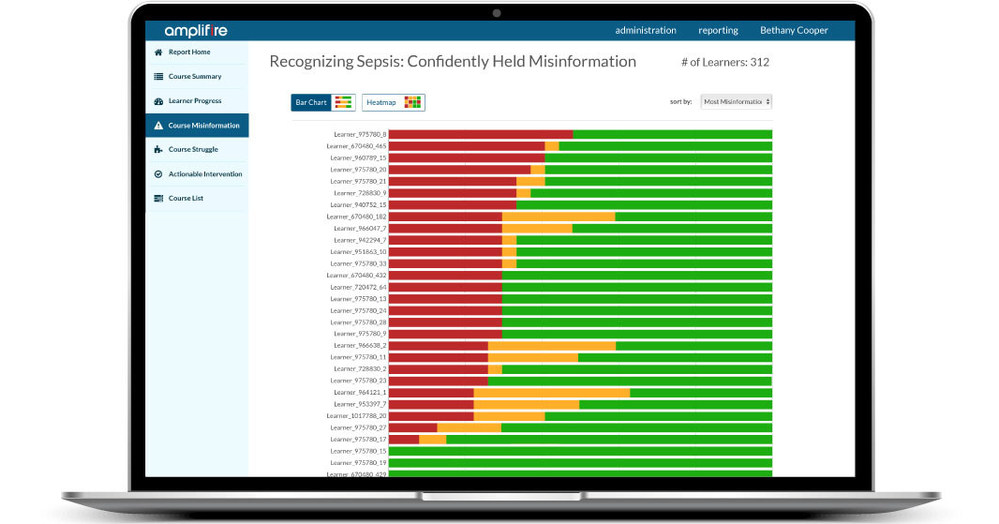This screenshot has width=999, height=524.
Task: Open the administration menu
Action: point(645,30)
